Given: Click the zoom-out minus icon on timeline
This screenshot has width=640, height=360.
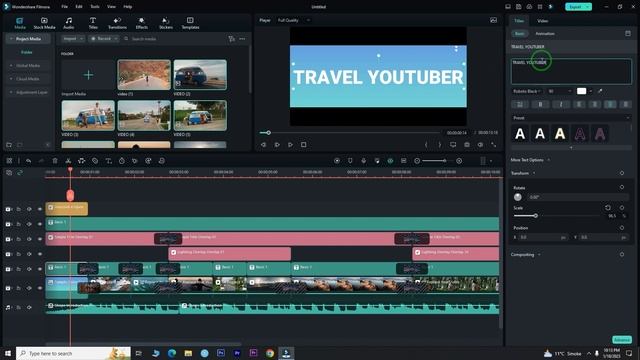Looking at the screenshot, I should (x=417, y=161).
